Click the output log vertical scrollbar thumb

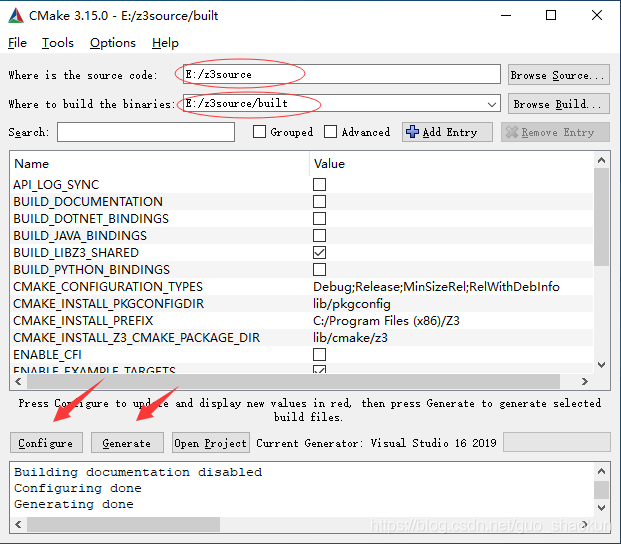click(x=602, y=490)
